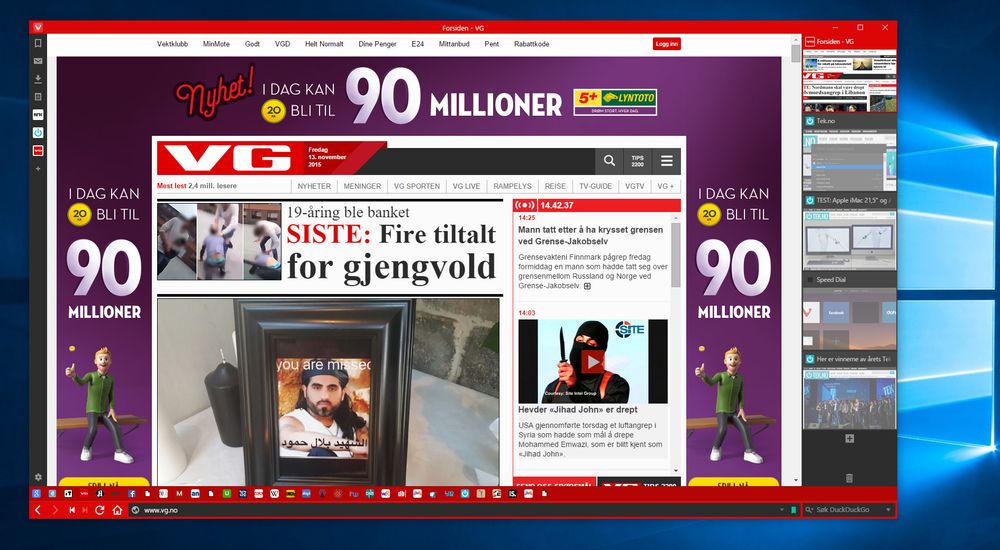Open the NYHETER section on VG
This screenshot has width=1000, height=550.
[314, 186]
